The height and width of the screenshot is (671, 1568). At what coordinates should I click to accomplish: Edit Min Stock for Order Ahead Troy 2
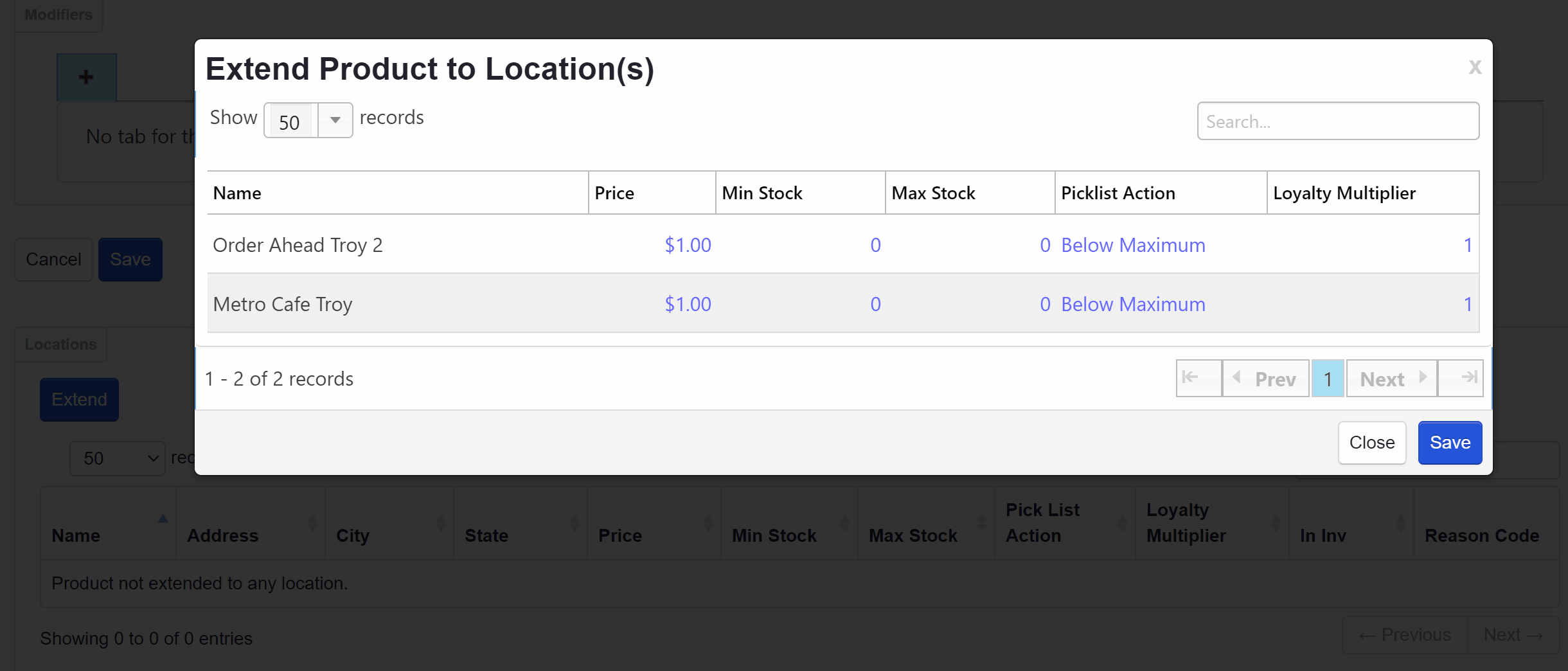coord(875,246)
